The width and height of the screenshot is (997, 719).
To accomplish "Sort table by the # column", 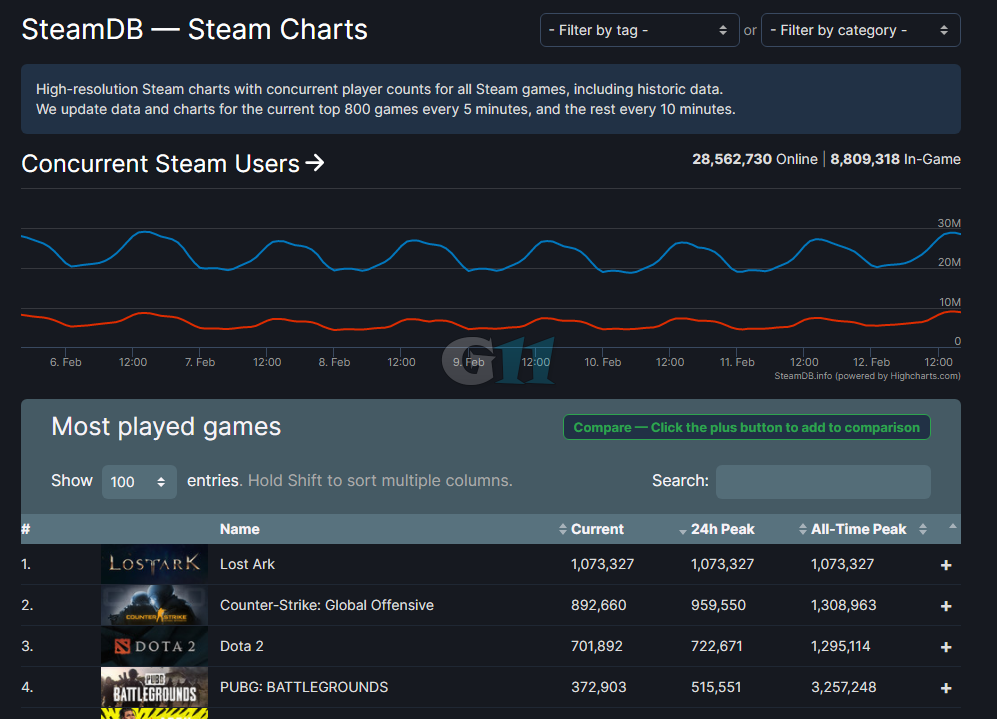I will pyautogui.click(x=26, y=529).
